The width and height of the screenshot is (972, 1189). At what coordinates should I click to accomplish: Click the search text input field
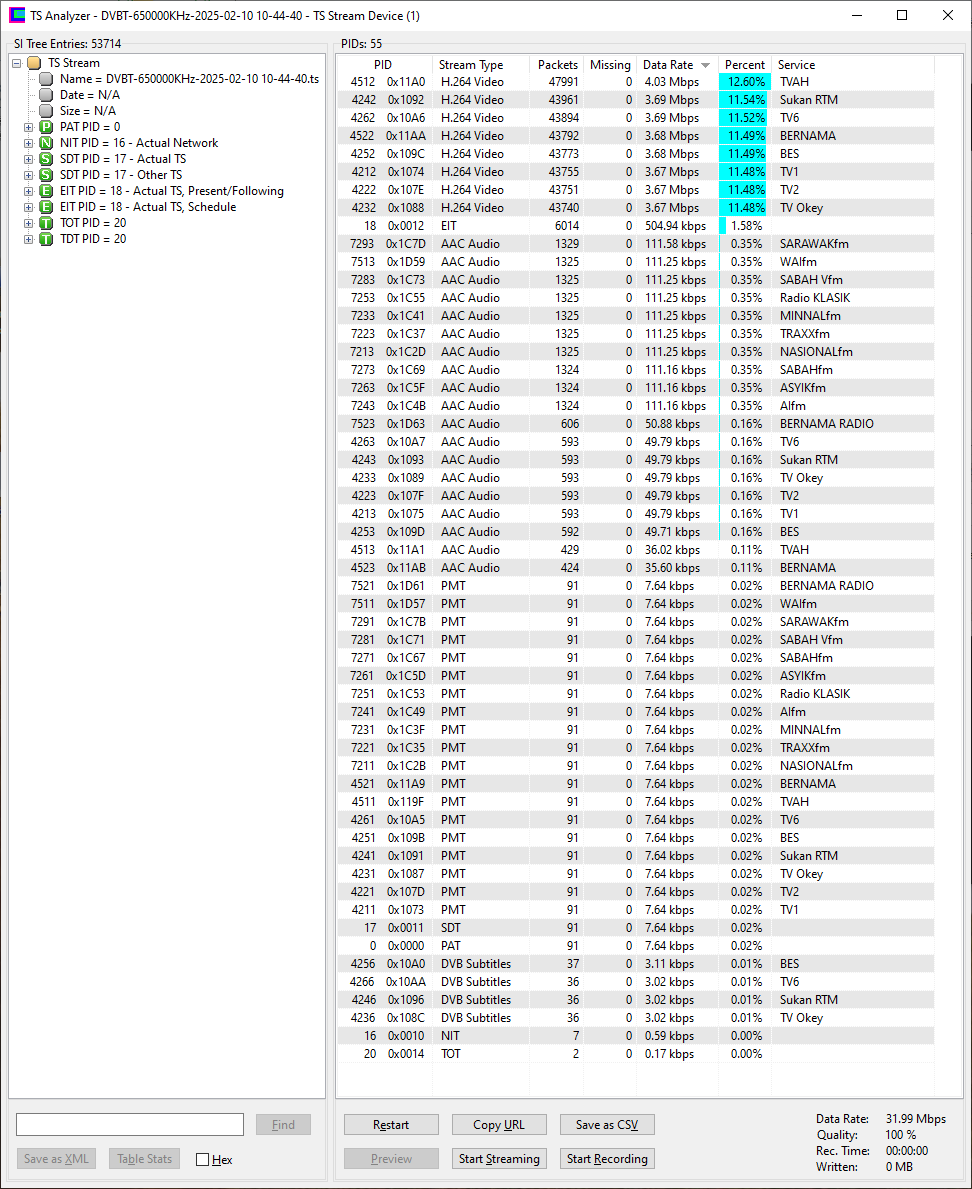(130, 1125)
